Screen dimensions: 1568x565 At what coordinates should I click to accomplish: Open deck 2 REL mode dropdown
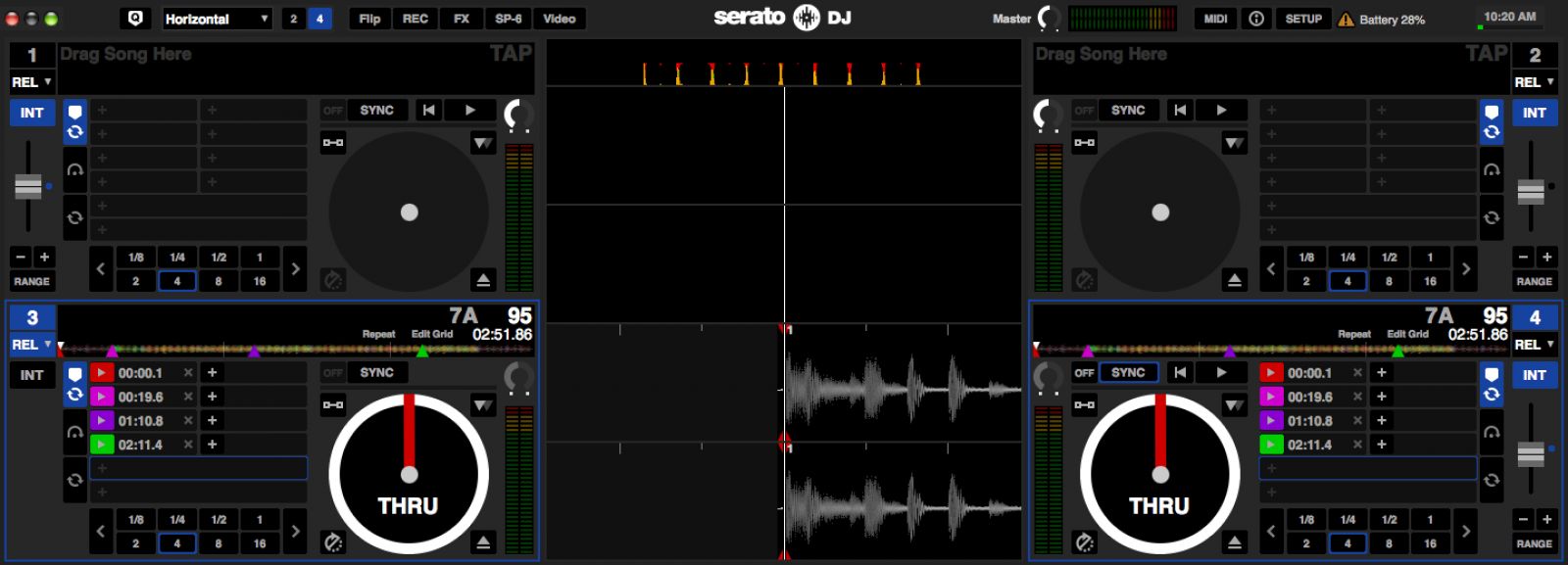click(x=1535, y=82)
